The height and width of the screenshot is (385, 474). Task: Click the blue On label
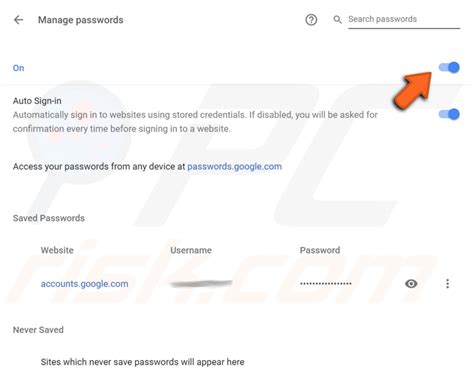[18, 68]
